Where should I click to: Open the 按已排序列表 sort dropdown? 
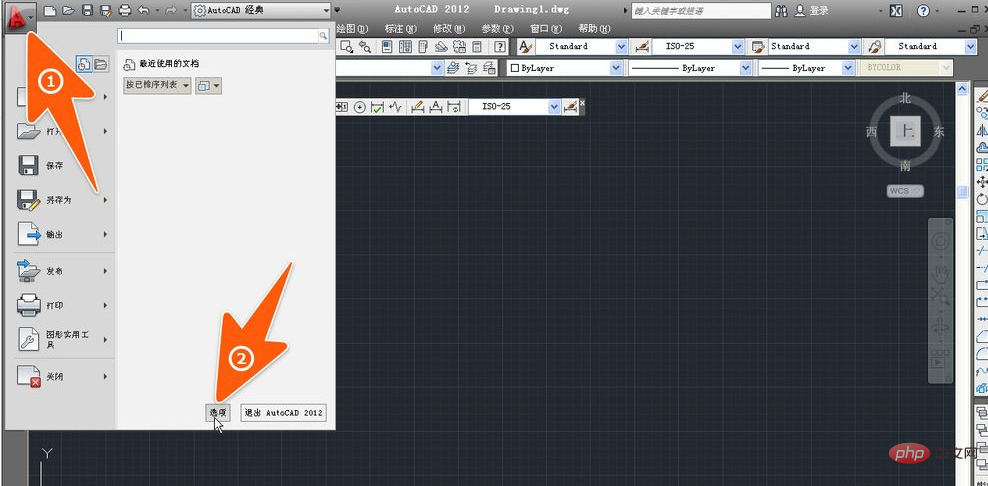point(157,86)
